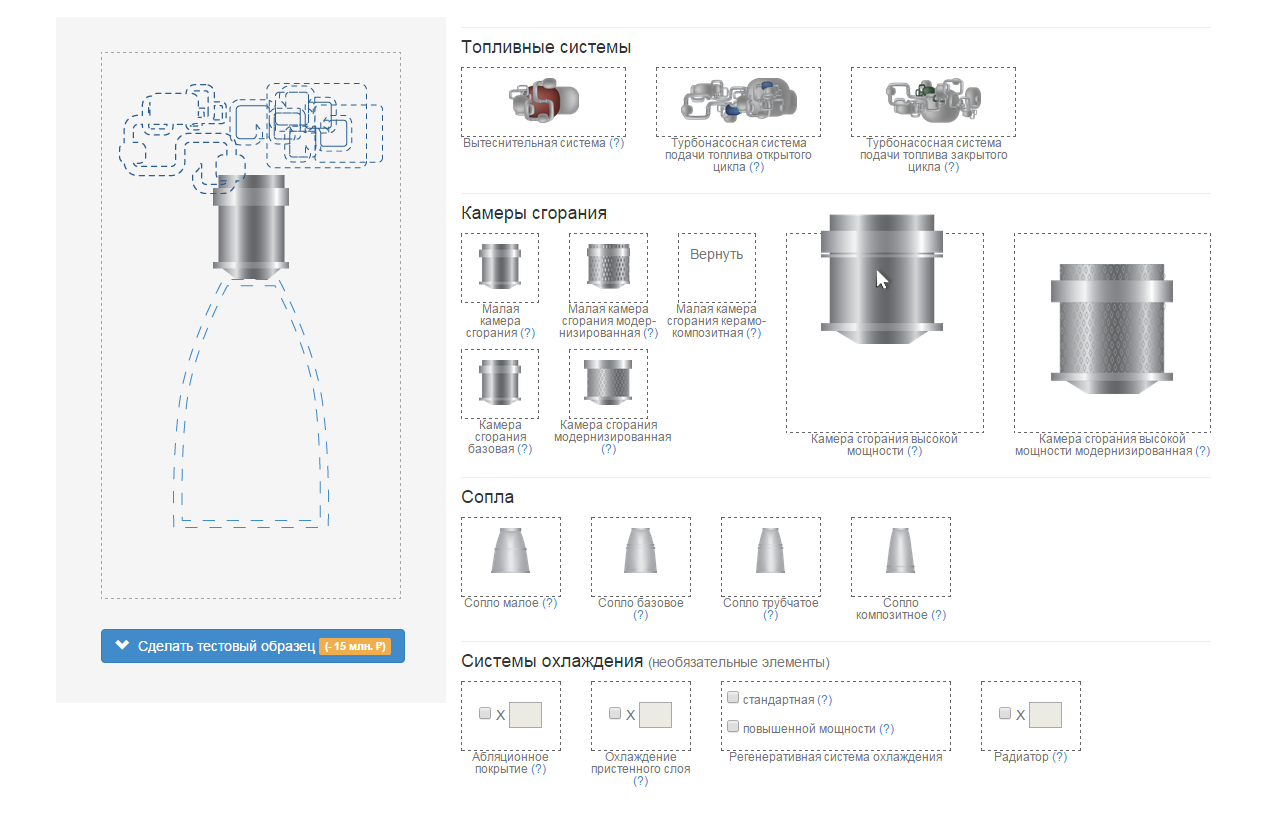Open help for Камера сгорания базовая

point(525,449)
